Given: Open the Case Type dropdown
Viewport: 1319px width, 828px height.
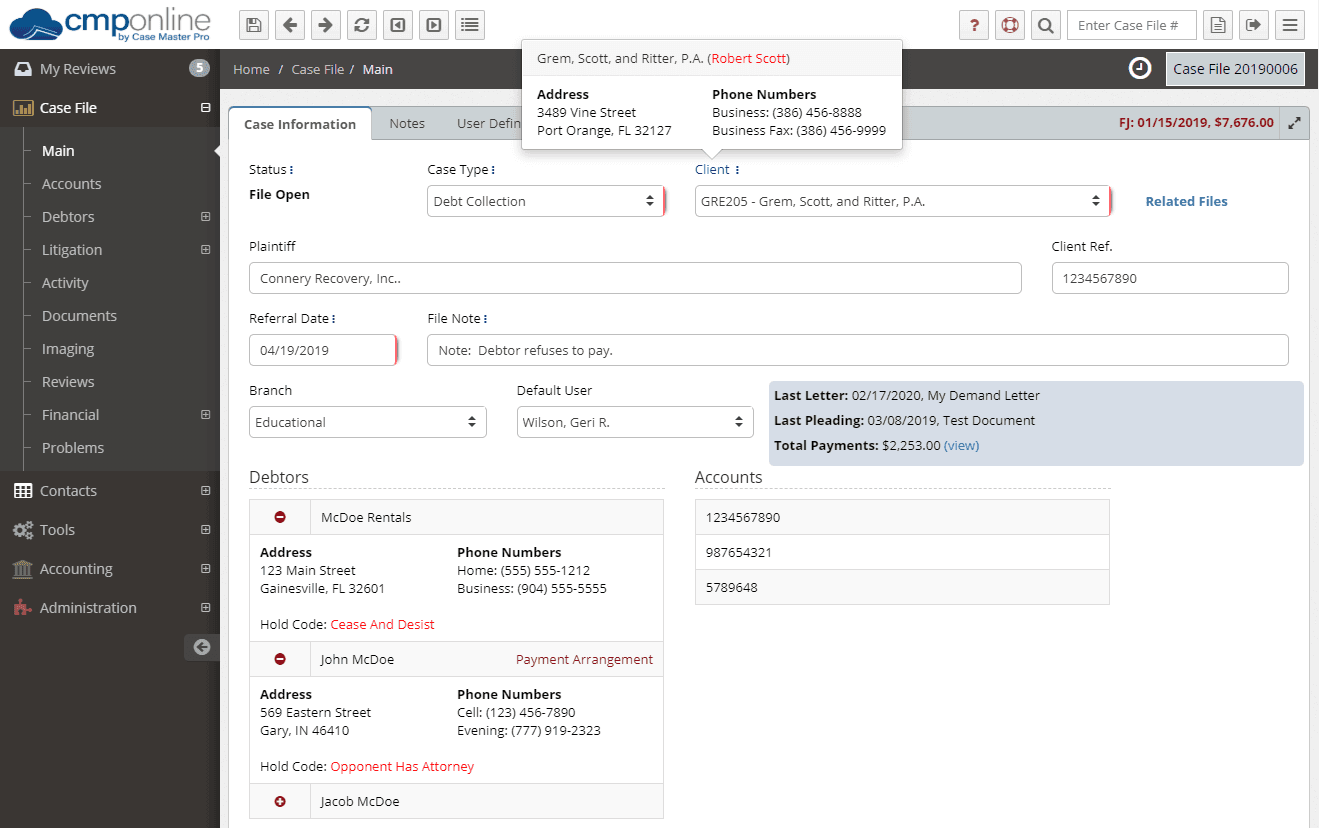Looking at the screenshot, I should tap(544, 201).
